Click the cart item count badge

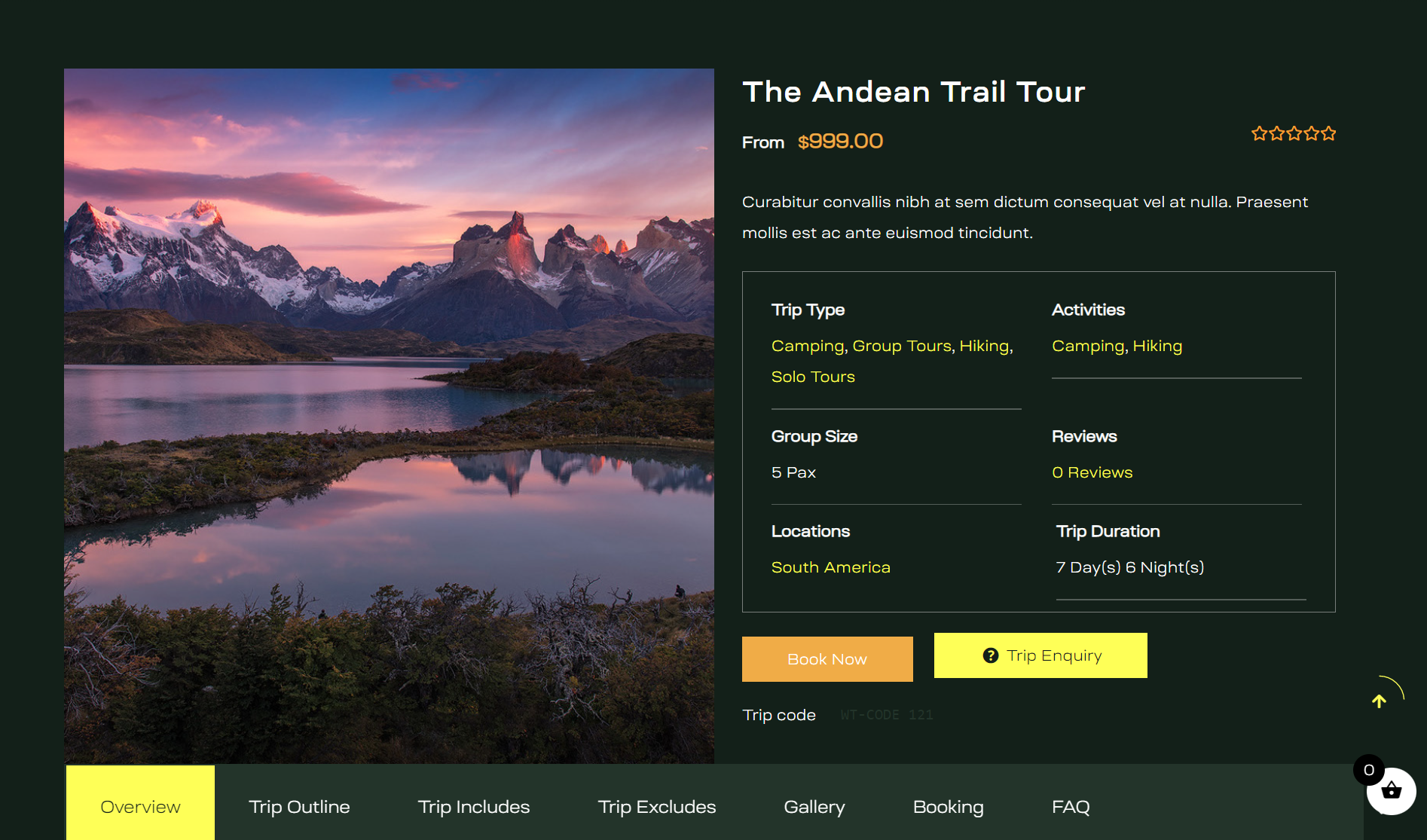1368,770
